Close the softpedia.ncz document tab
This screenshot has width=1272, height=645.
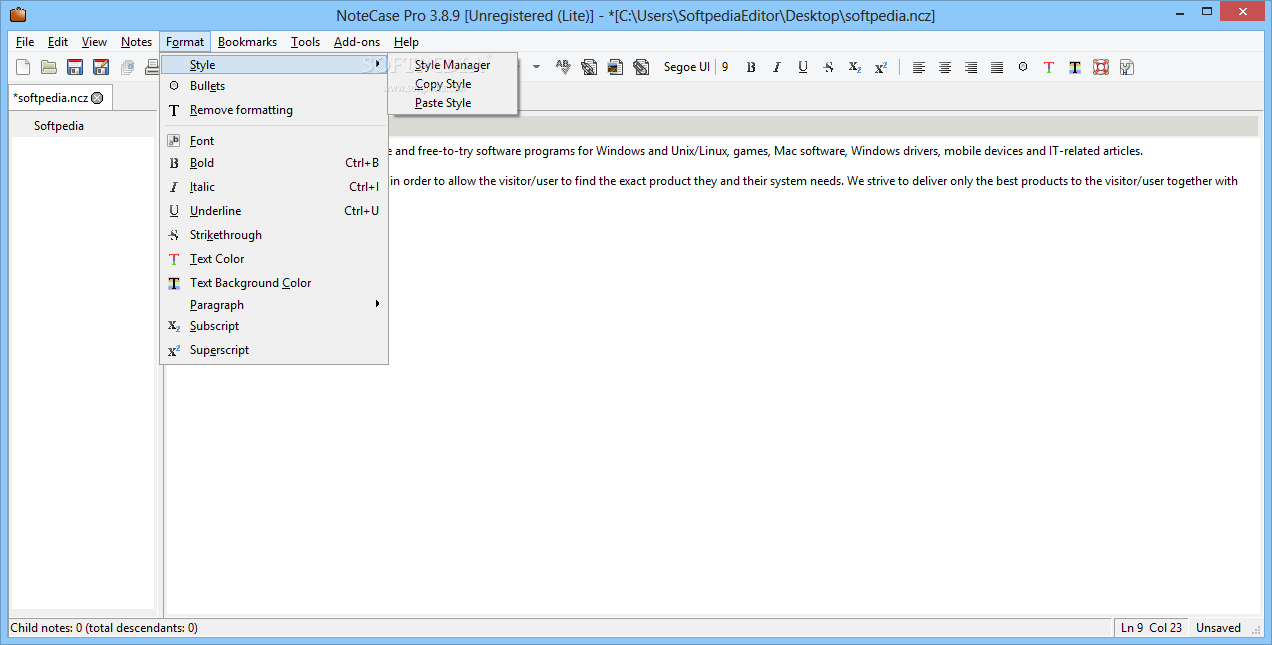[97, 98]
